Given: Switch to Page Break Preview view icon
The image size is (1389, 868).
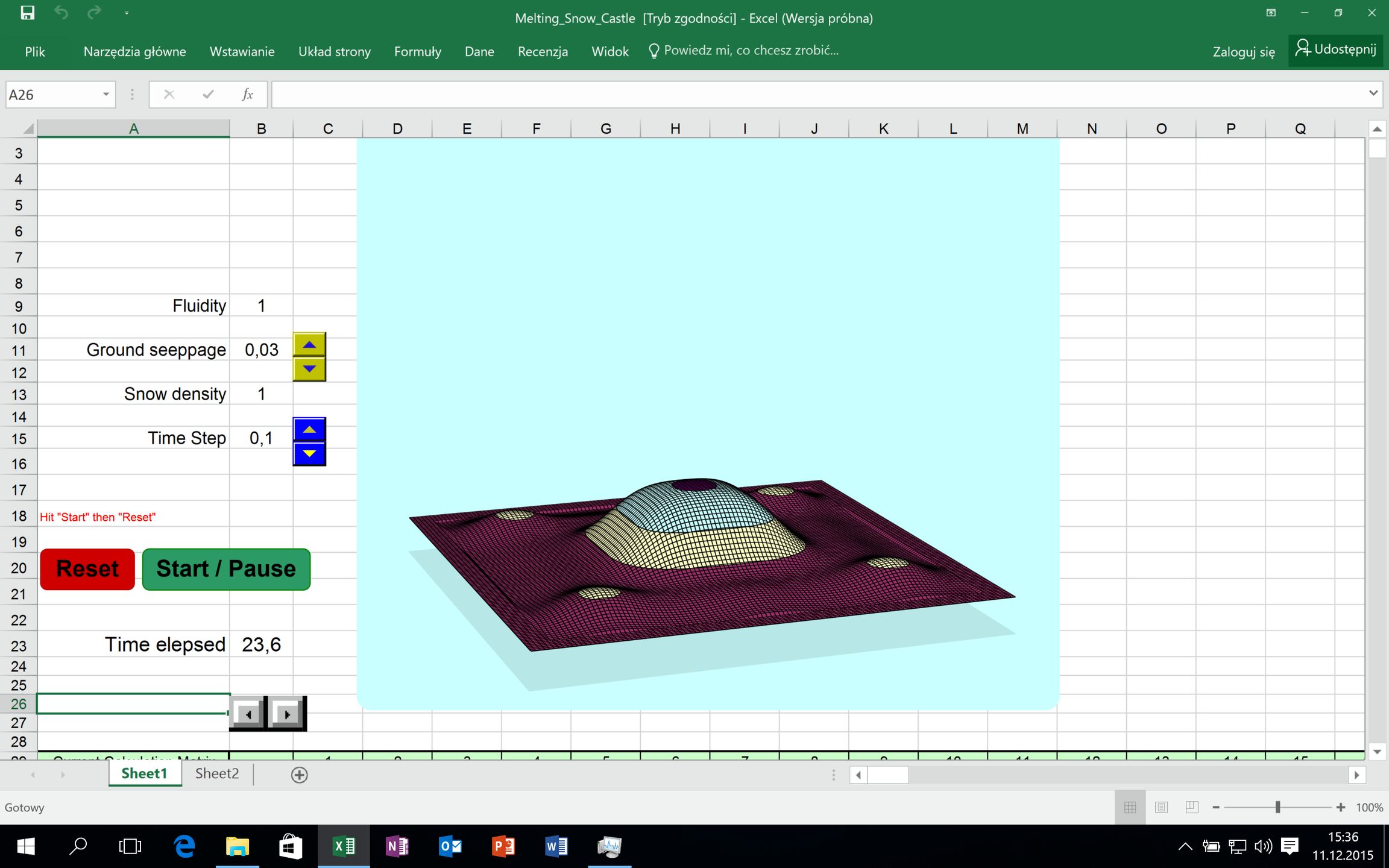Looking at the screenshot, I should [1192, 807].
